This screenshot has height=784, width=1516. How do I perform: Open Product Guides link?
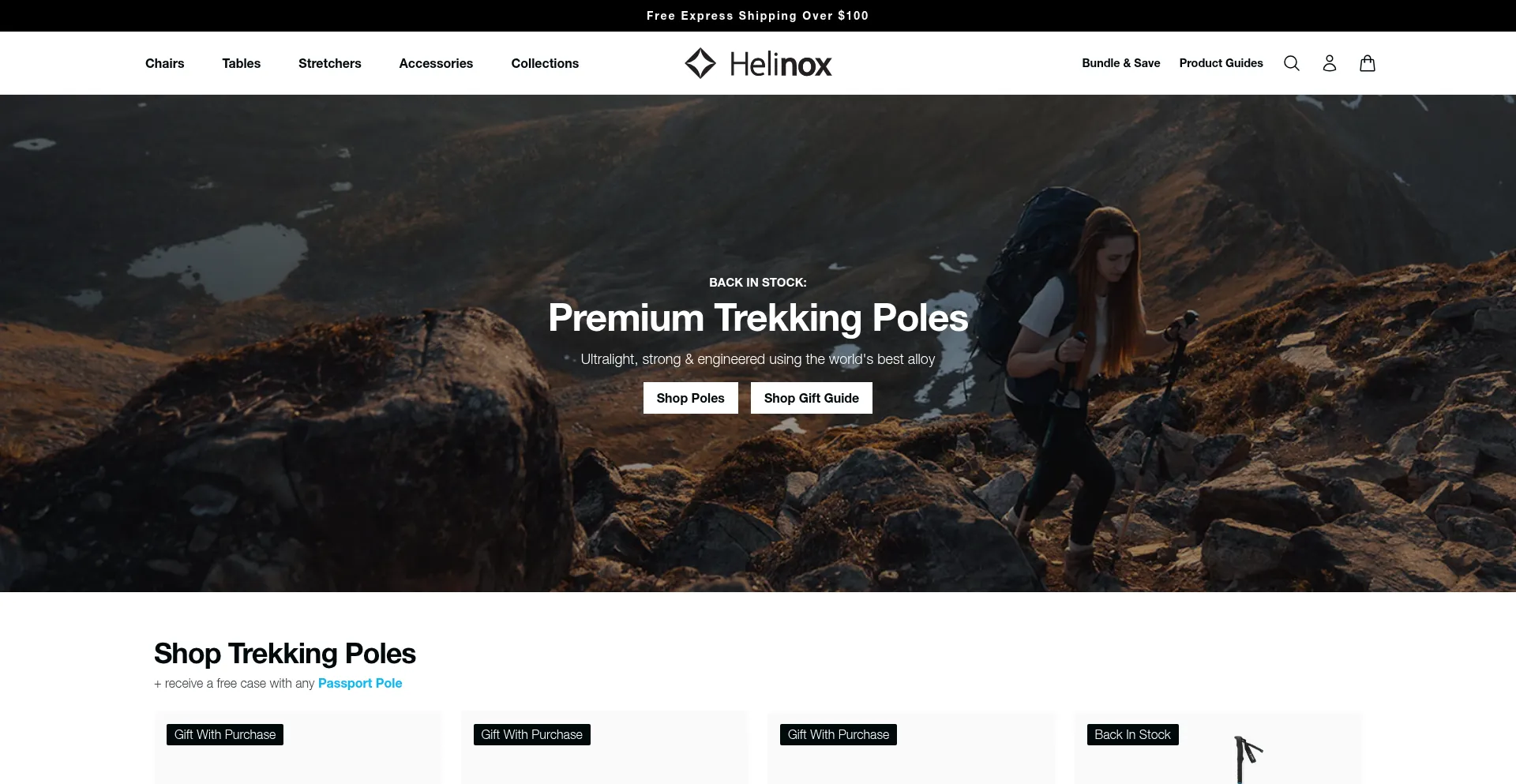[x=1221, y=63]
